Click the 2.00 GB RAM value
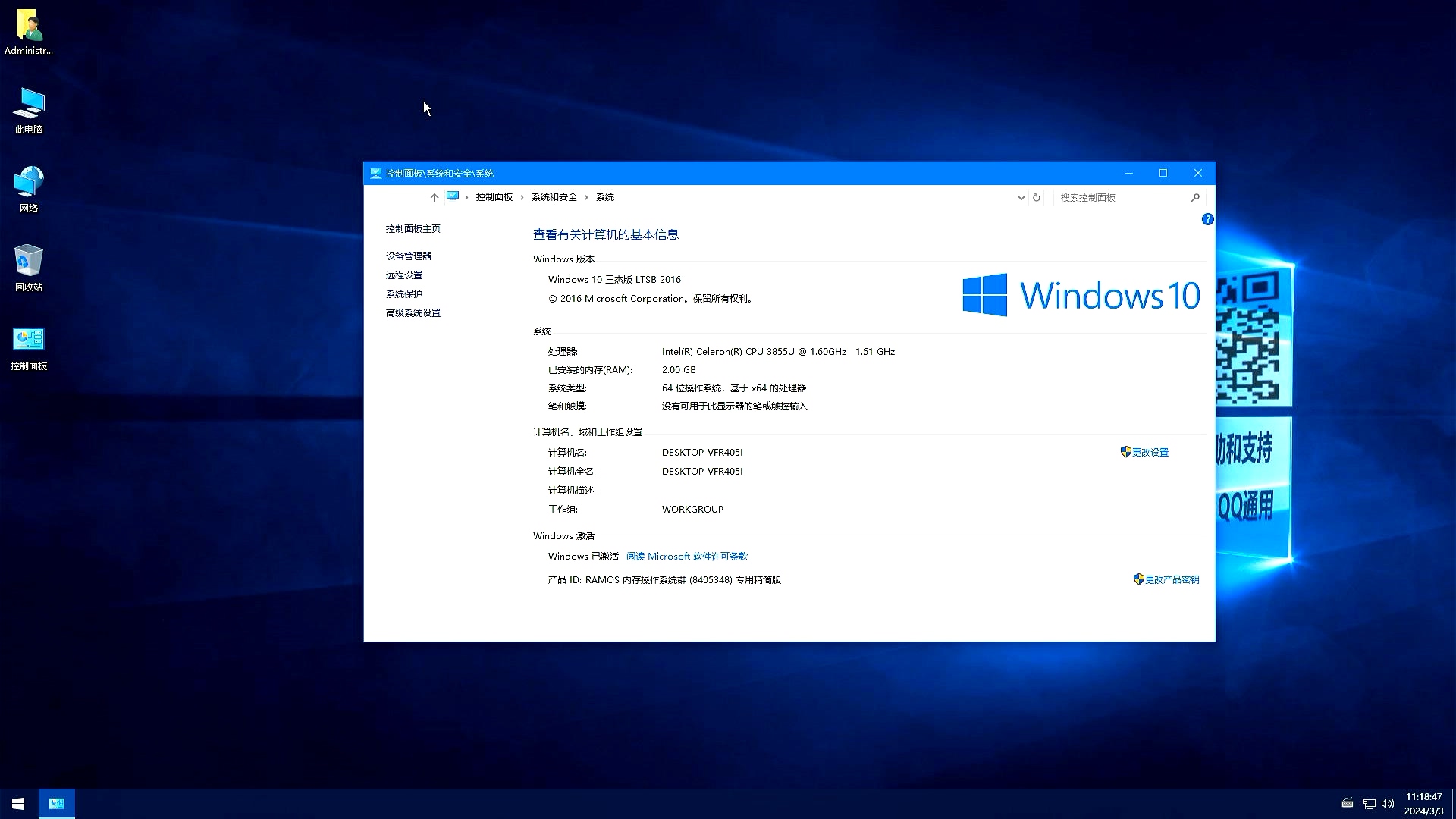1456x819 pixels. coord(679,369)
